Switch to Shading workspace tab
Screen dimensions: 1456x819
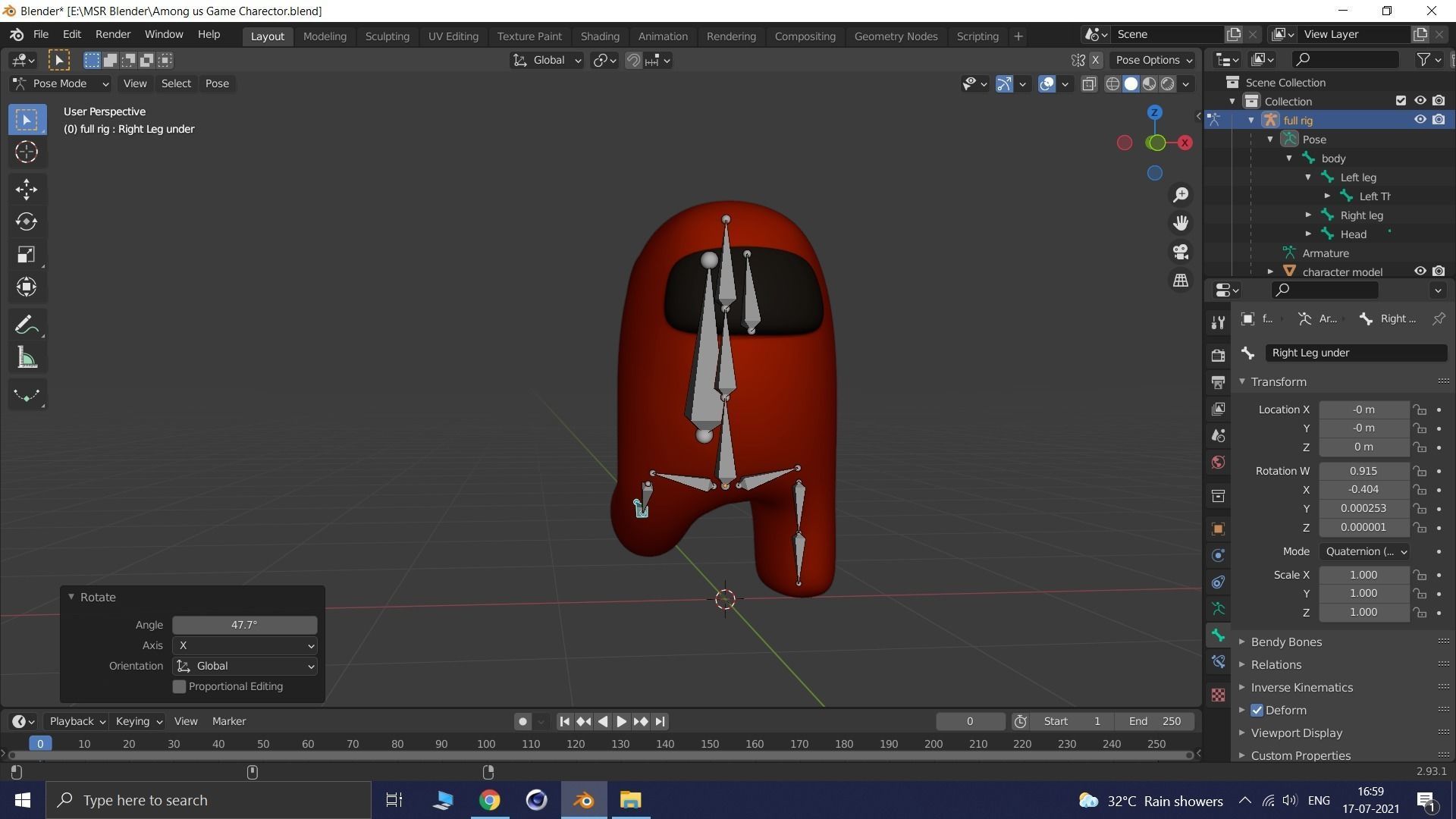click(x=600, y=36)
